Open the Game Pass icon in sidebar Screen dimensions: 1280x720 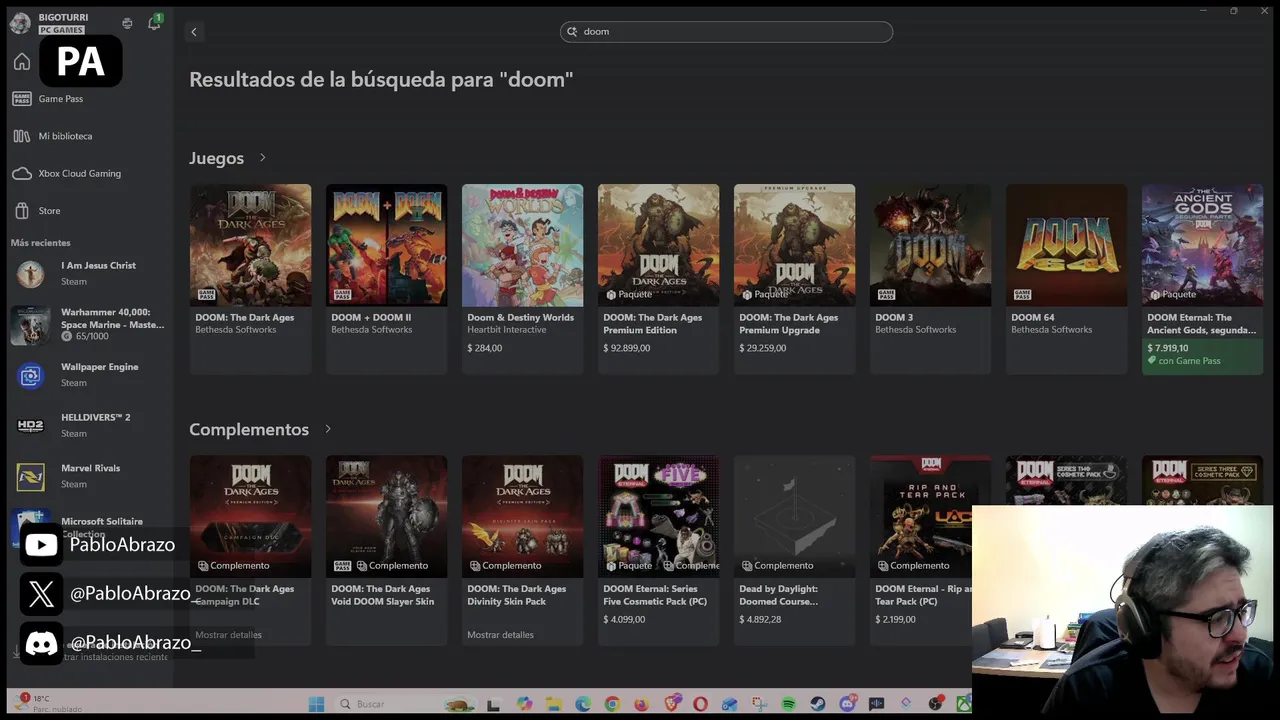22,98
